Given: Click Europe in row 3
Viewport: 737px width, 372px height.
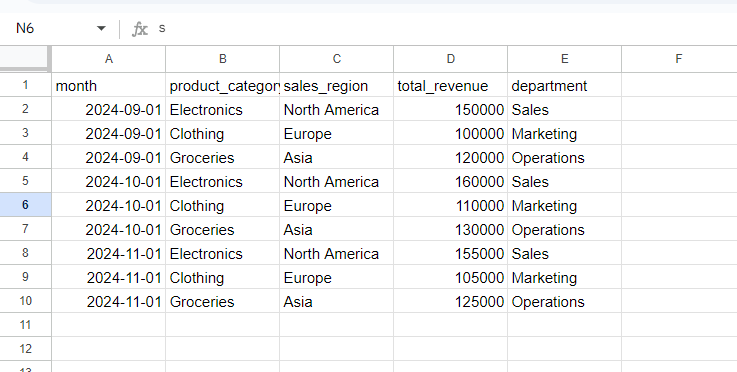Looking at the screenshot, I should point(337,134).
